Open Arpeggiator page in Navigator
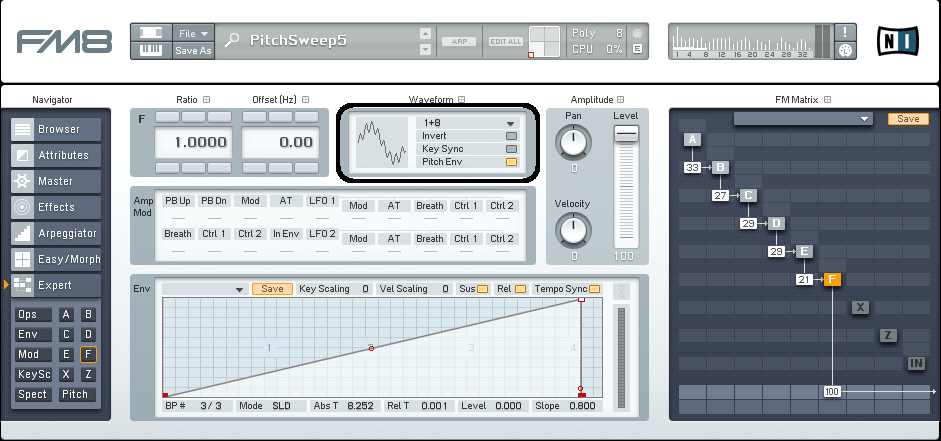Screen dimensions: 941x441 click(56, 233)
